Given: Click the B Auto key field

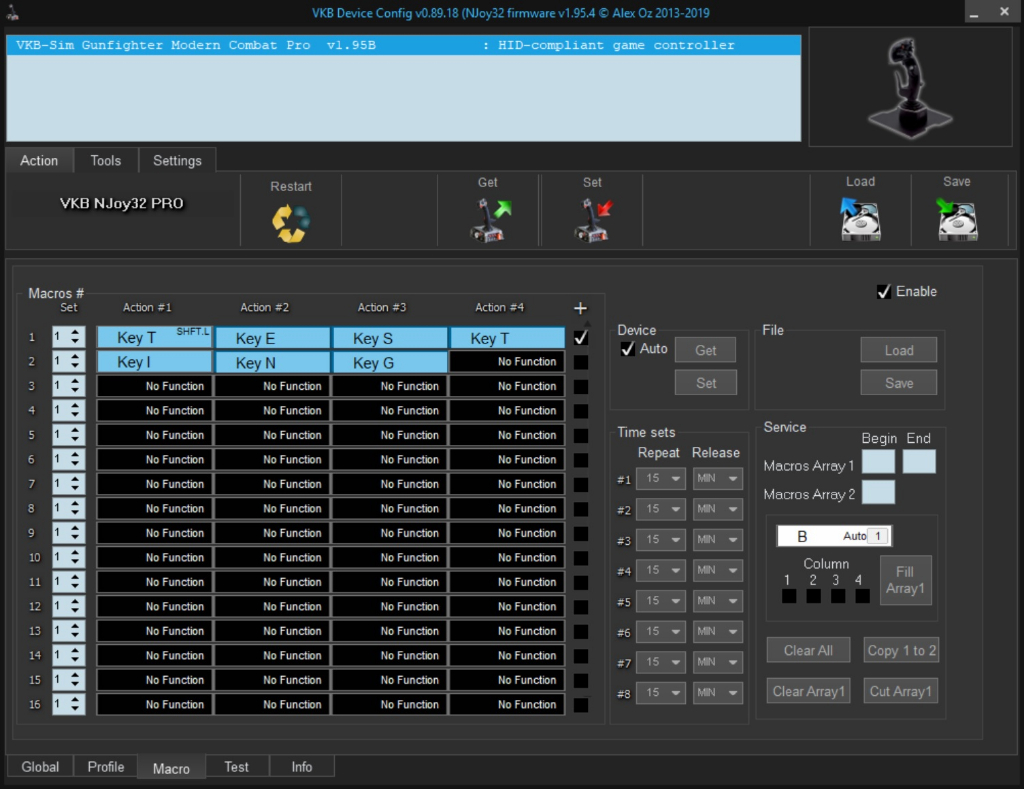Looking at the screenshot, I should [834, 536].
